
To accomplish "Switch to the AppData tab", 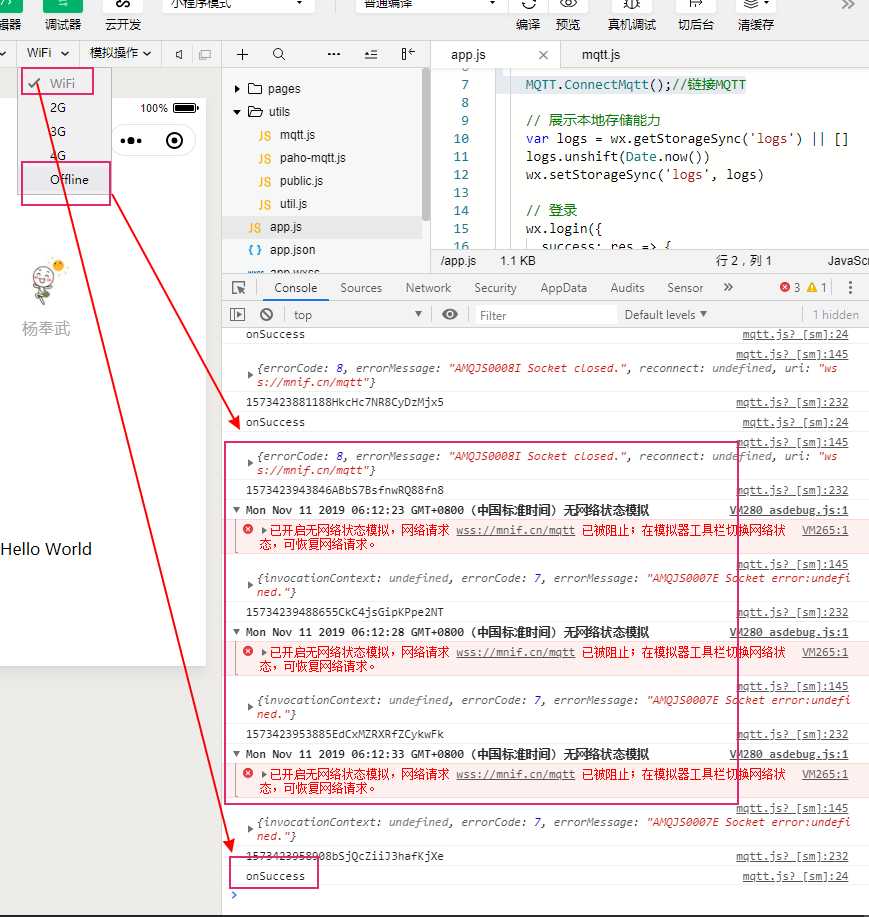I will (x=563, y=288).
